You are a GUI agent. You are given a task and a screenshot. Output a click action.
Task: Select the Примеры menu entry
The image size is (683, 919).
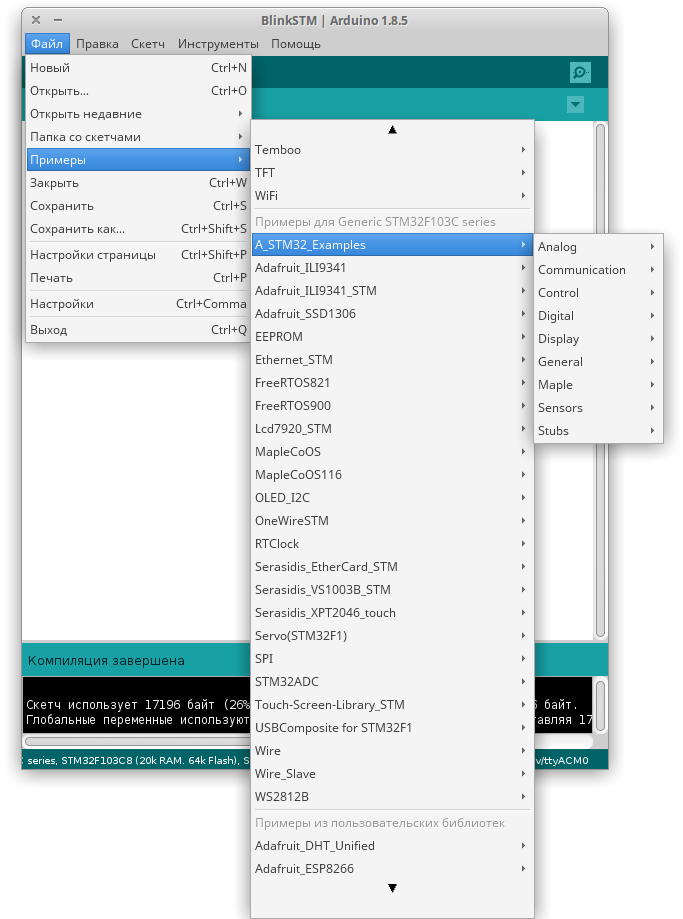[x=138, y=159]
